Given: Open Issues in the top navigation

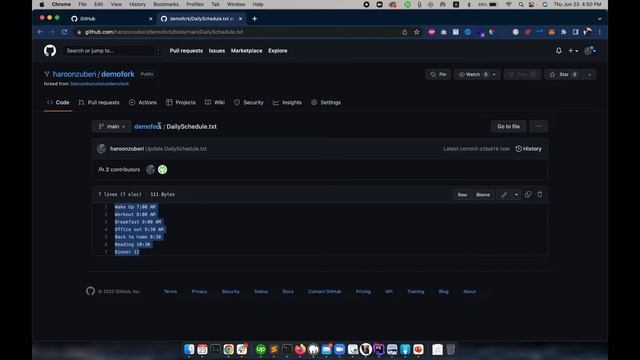Looking at the screenshot, I should click(x=217, y=51).
